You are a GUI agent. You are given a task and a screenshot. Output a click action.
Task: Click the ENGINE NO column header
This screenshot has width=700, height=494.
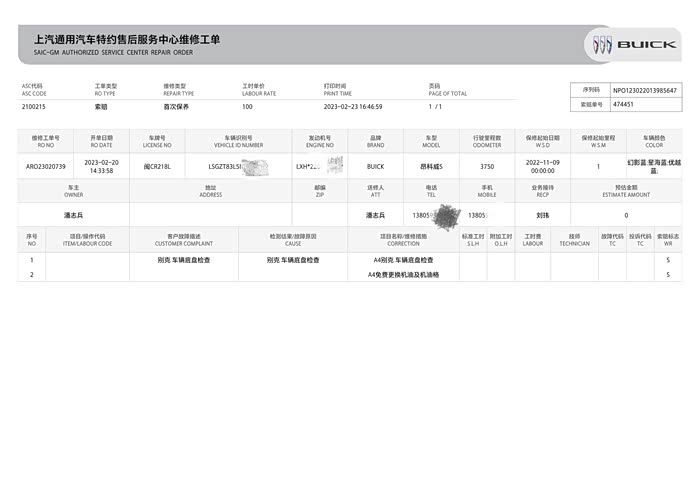[x=320, y=141]
